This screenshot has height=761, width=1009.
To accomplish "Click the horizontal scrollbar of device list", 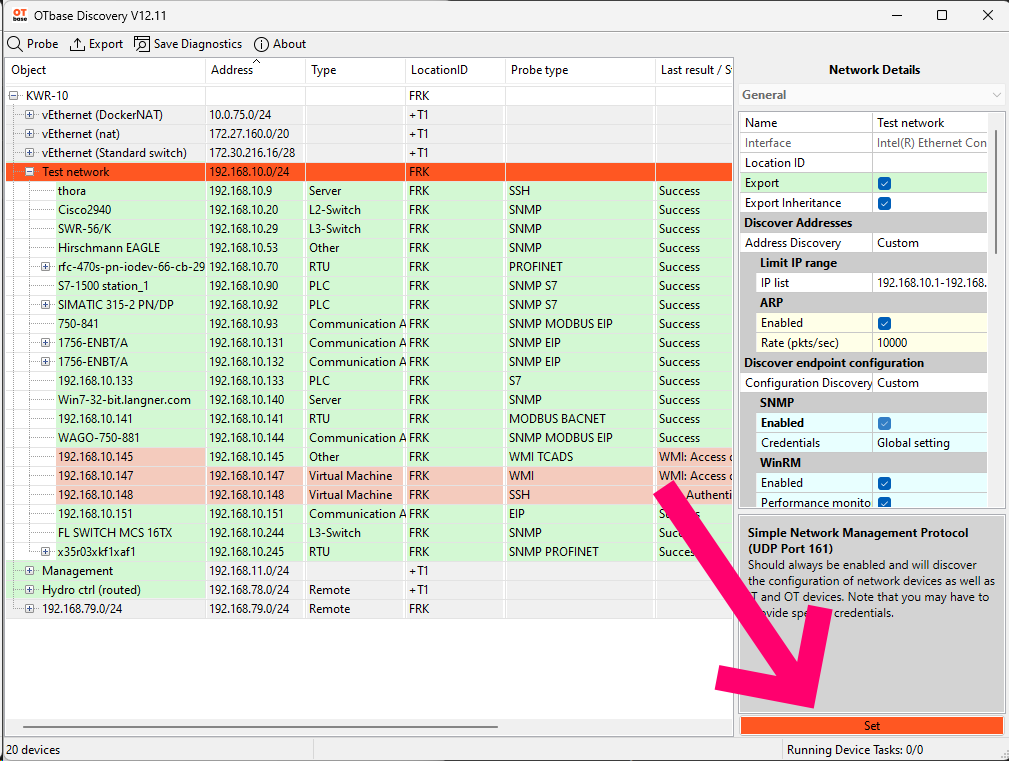I will click(x=260, y=727).
